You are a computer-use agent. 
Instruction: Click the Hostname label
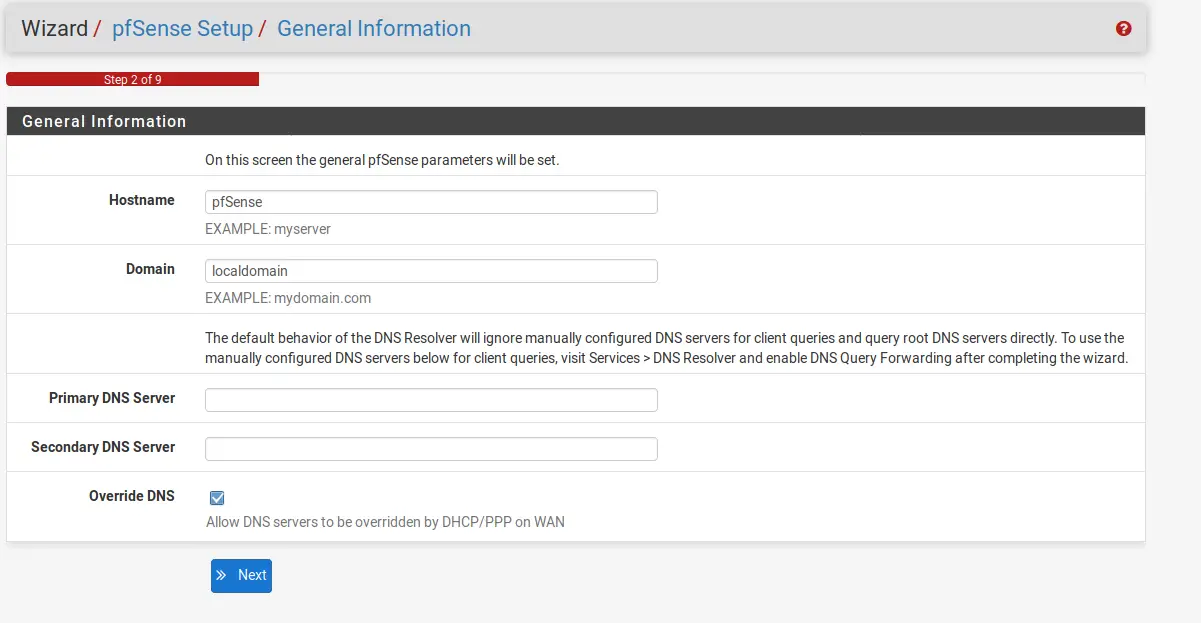(x=142, y=200)
